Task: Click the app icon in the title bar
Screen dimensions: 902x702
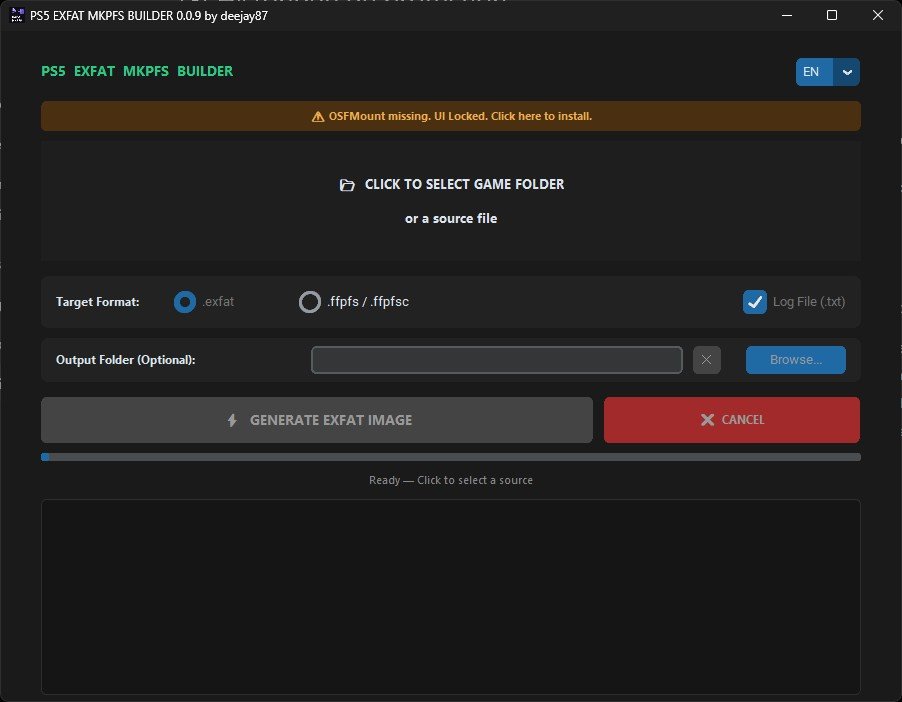Action: point(17,15)
